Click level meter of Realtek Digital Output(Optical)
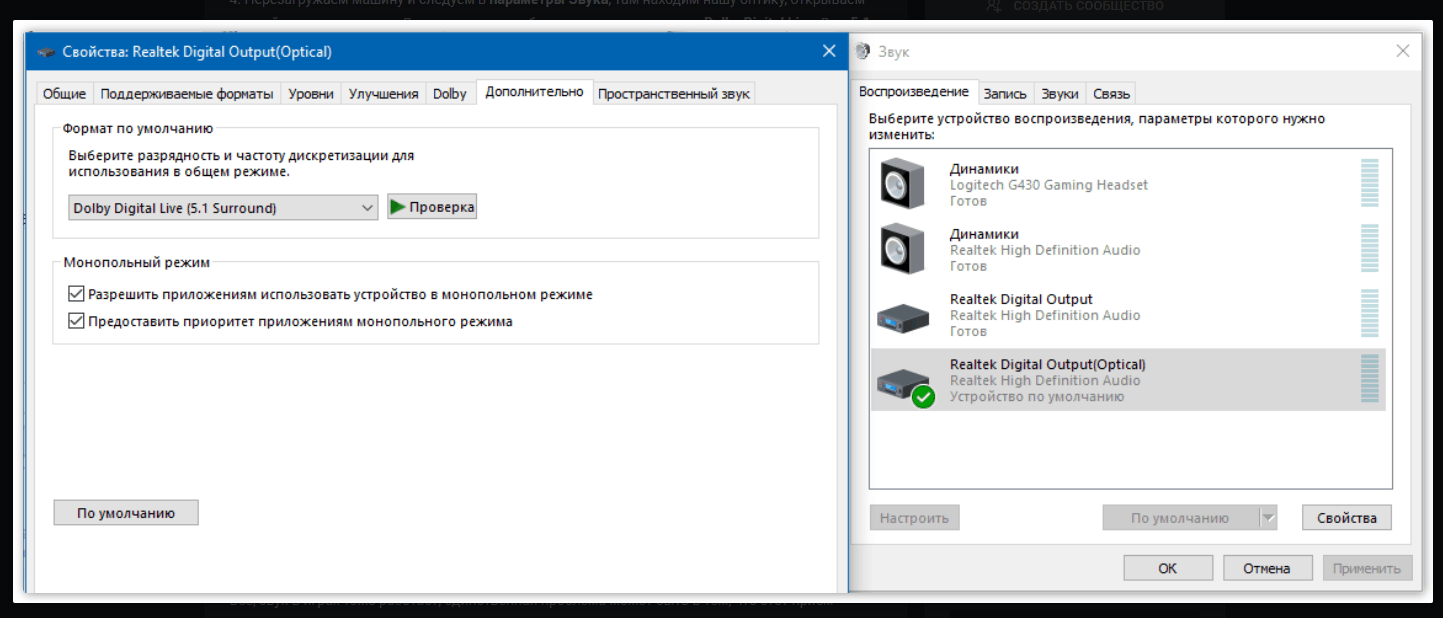 (1370, 378)
